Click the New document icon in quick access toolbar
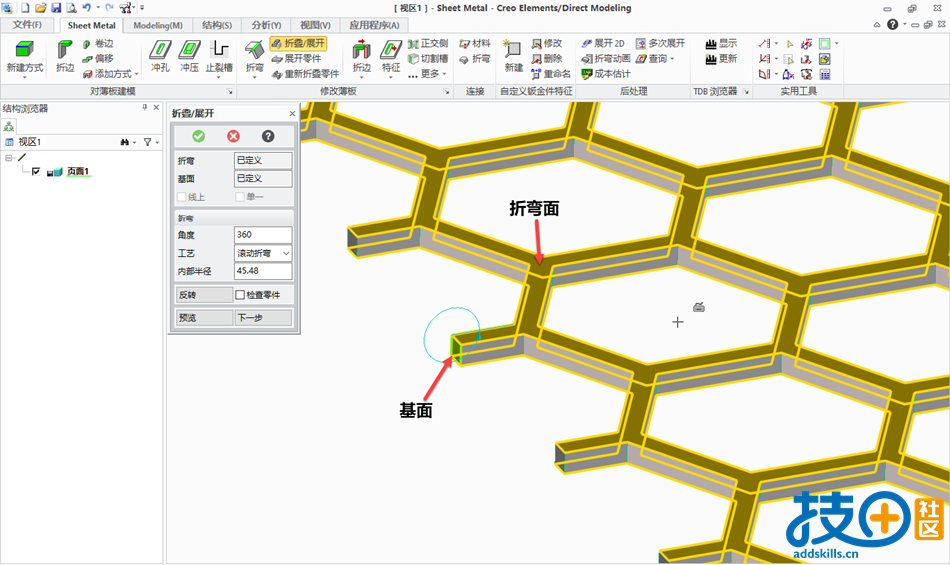Image resolution: width=950 pixels, height=565 pixels. click(x=25, y=8)
